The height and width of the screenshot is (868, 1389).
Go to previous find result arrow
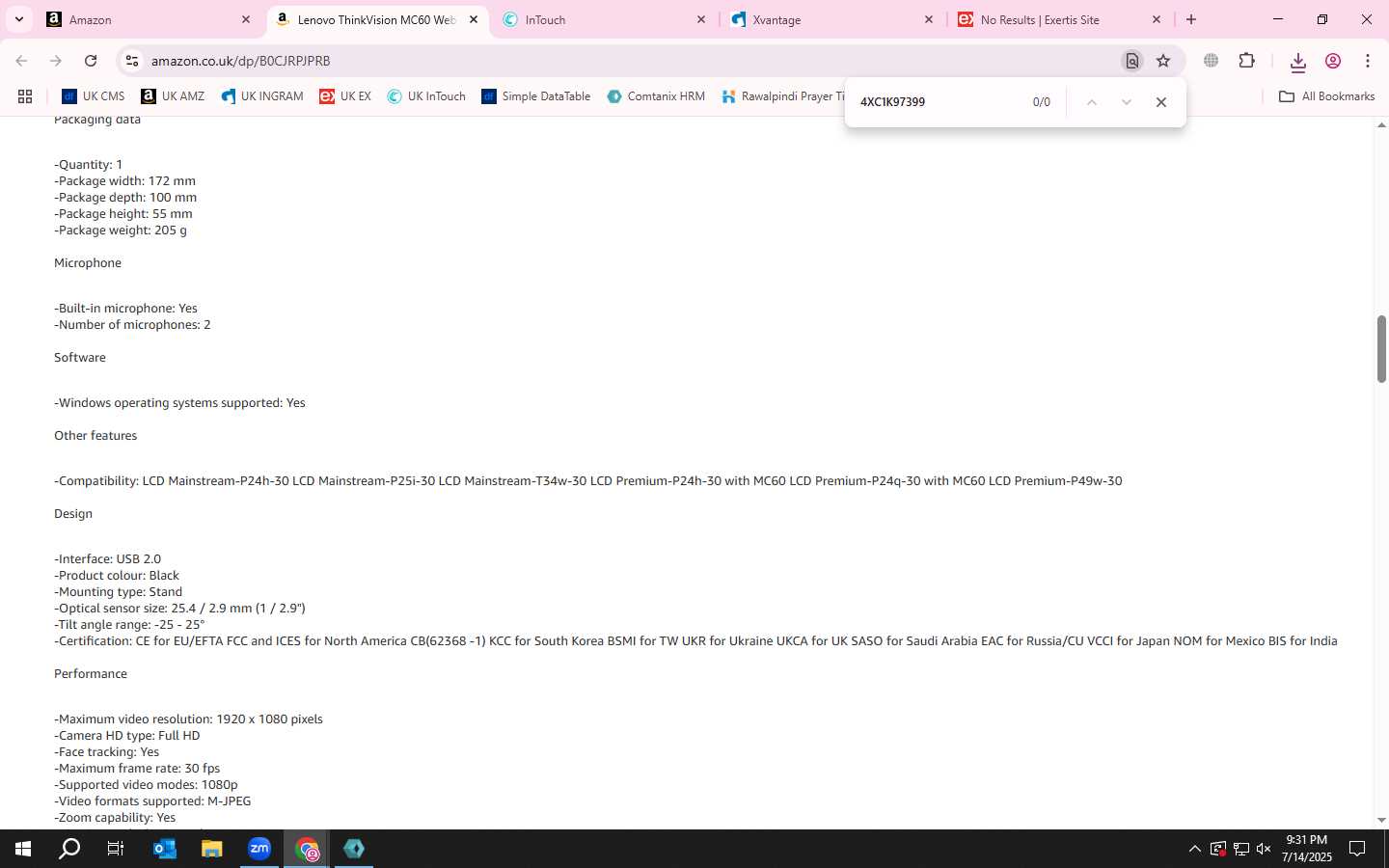point(1092,102)
